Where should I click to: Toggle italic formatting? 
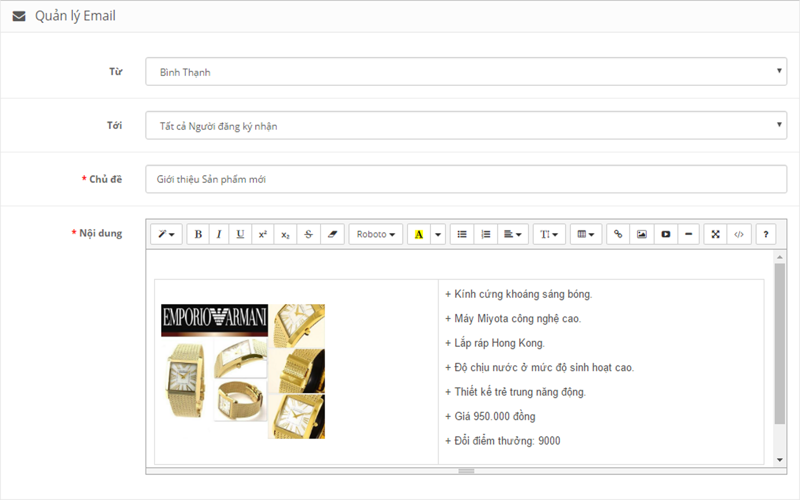pos(219,234)
